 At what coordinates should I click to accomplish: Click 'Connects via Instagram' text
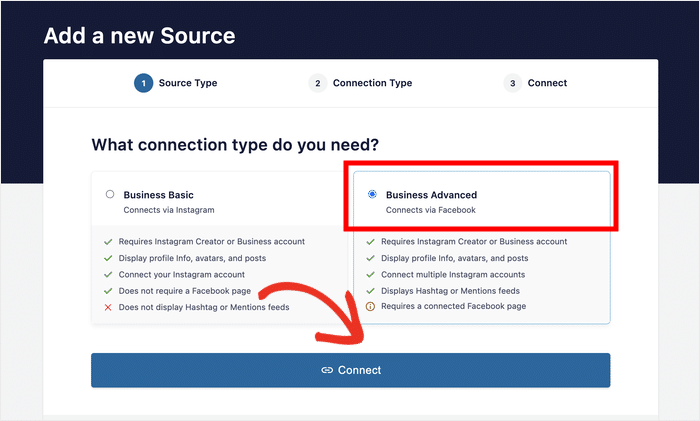coord(169,210)
